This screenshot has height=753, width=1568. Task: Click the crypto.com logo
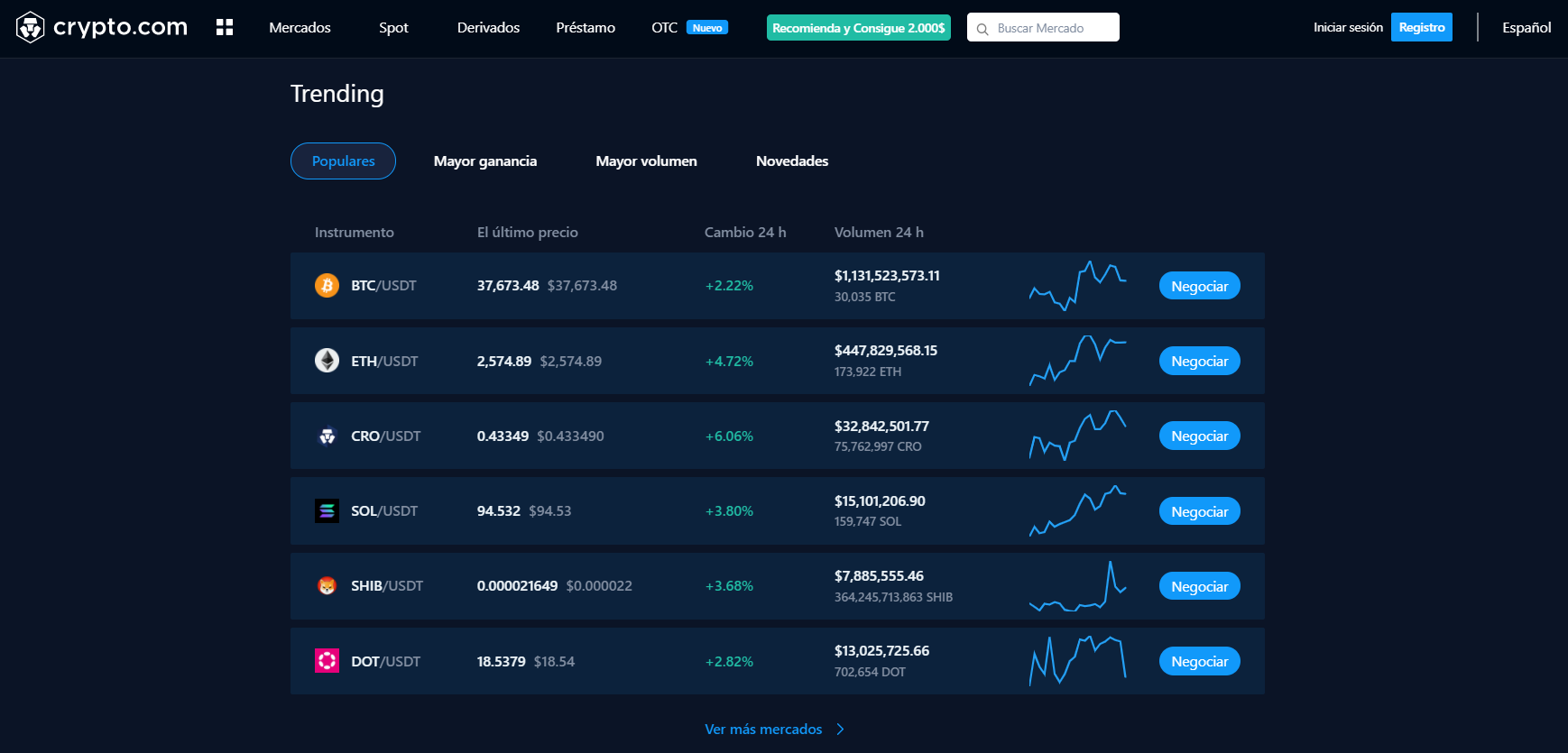pos(102,27)
